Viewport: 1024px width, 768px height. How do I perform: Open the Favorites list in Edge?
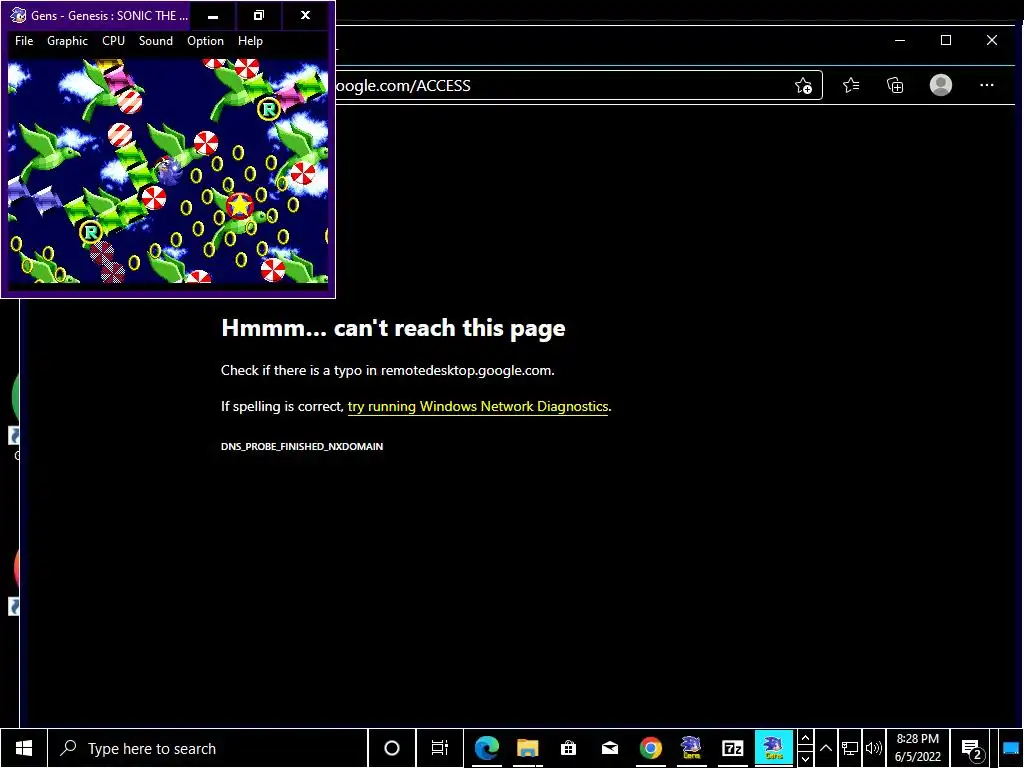pos(851,86)
